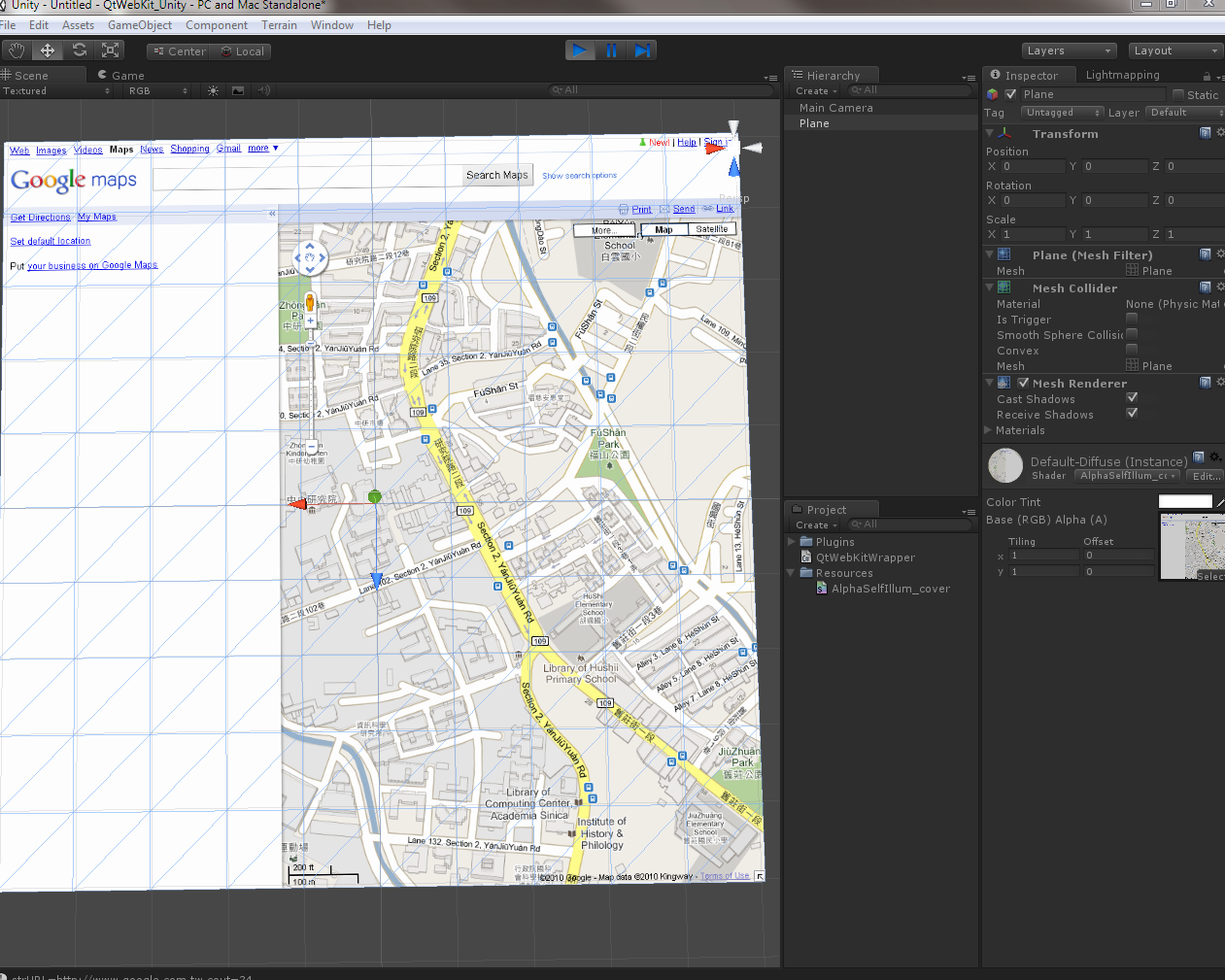The width and height of the screenshot is (1225, 980).
Task: Open the Terrain menu
Action: pyautogui.click(x=279, y=25)
